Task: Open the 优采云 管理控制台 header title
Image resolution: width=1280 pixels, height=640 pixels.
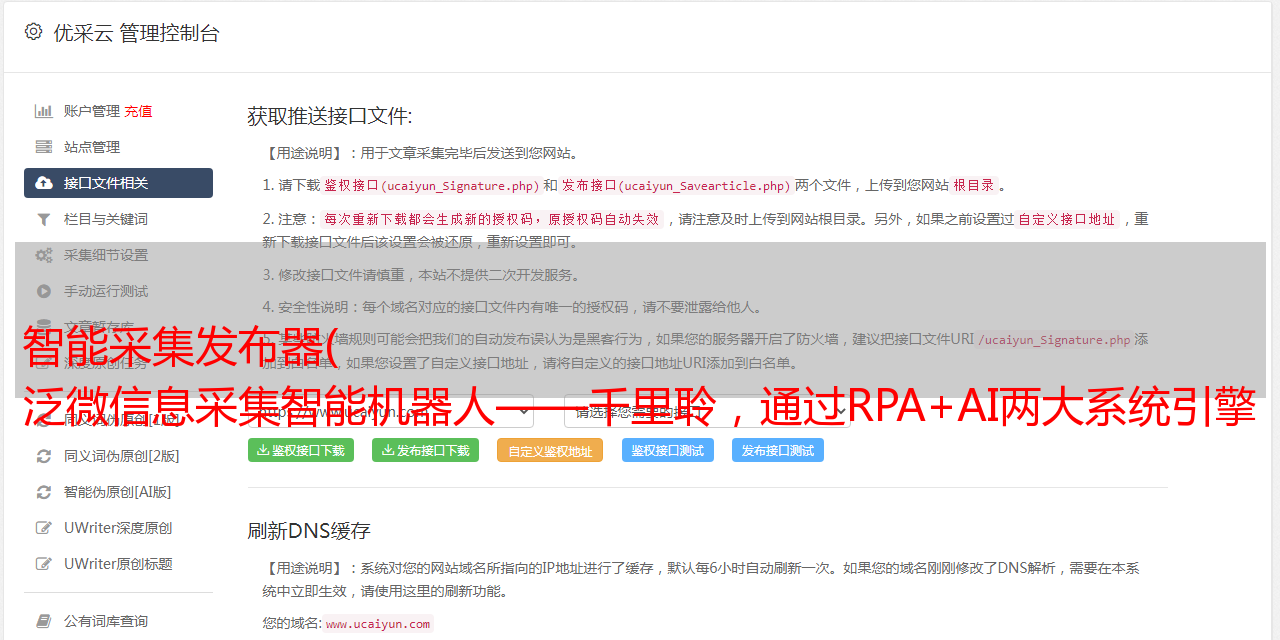Action: (x=136, y=33)
